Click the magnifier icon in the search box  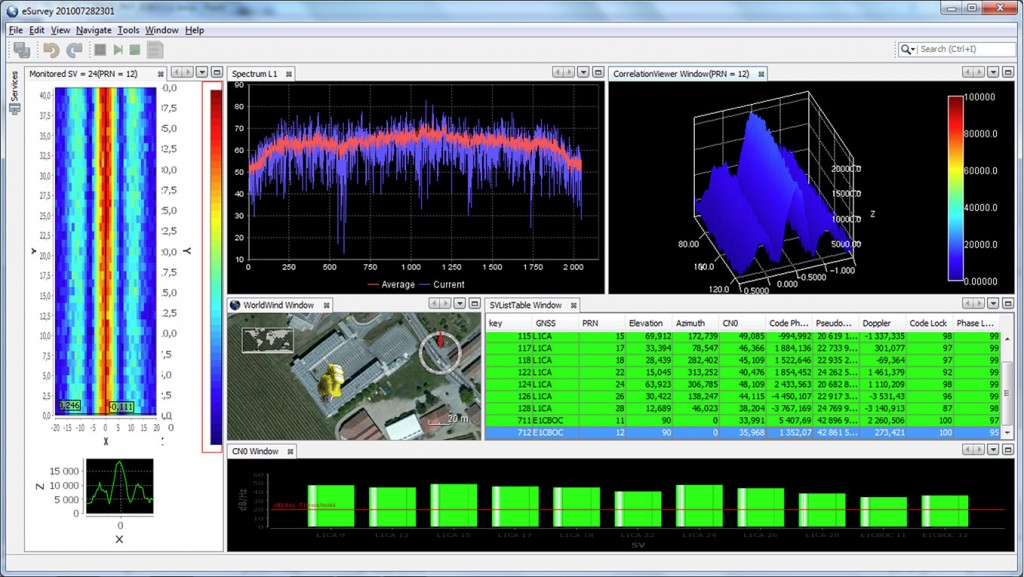905,48
